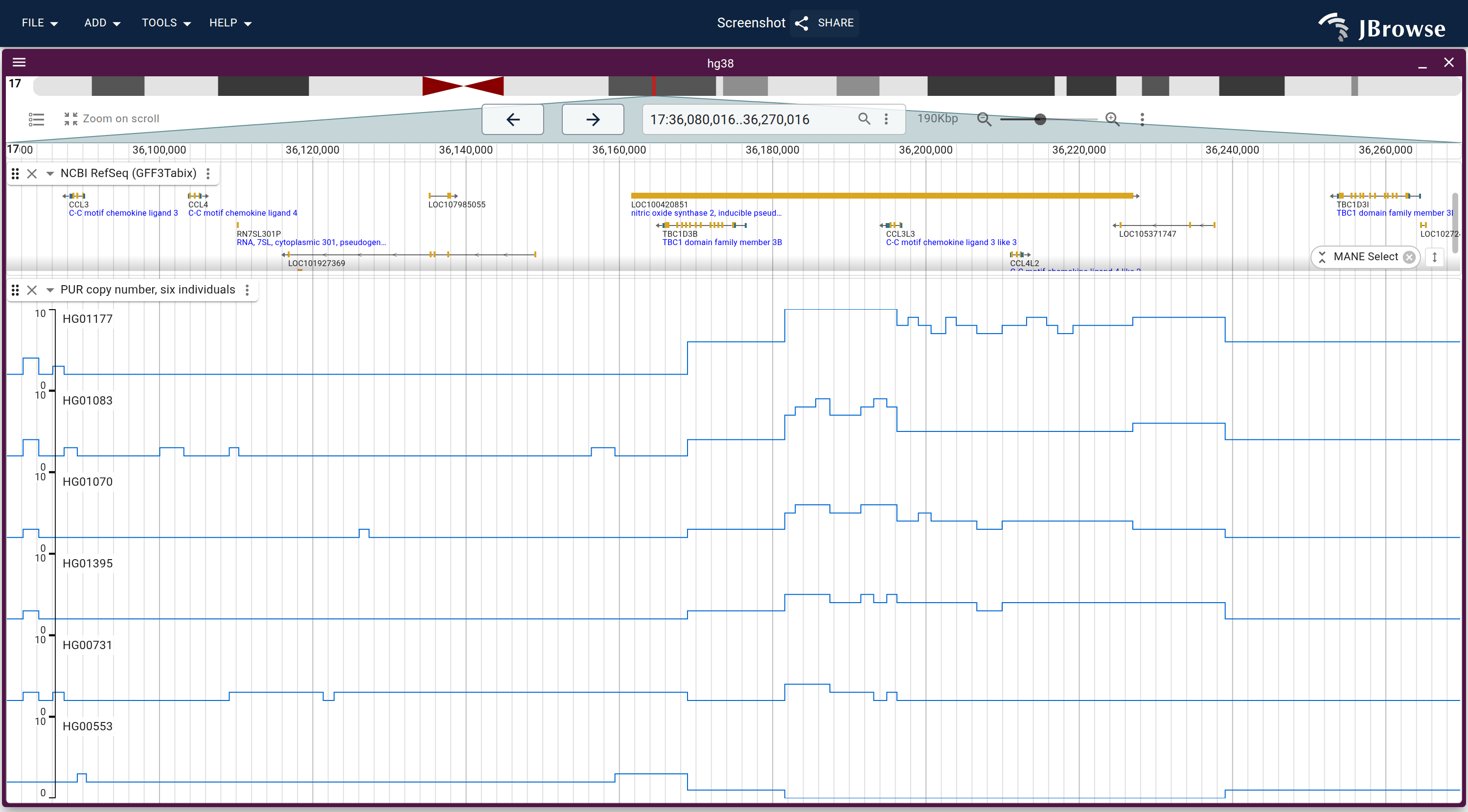Open the FILE menu
This screenshot has width=1468, height=812.
point(39,23)
